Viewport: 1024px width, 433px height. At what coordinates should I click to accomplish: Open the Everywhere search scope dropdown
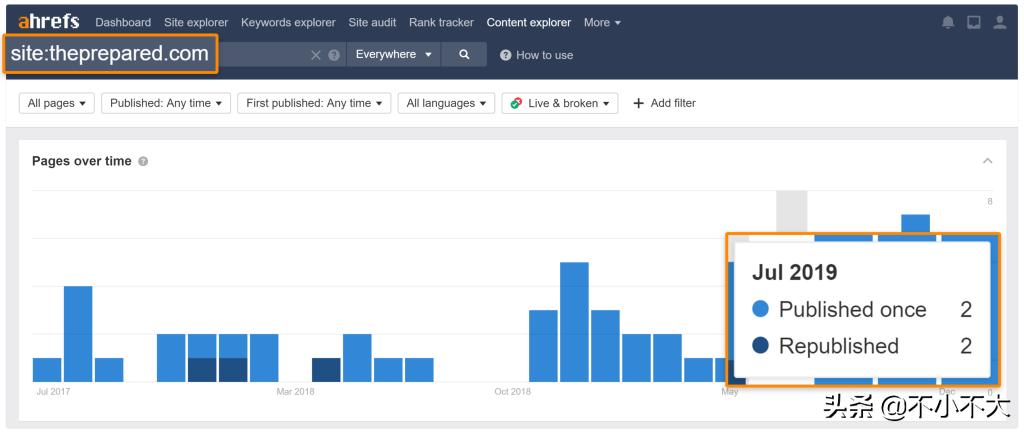394,54
